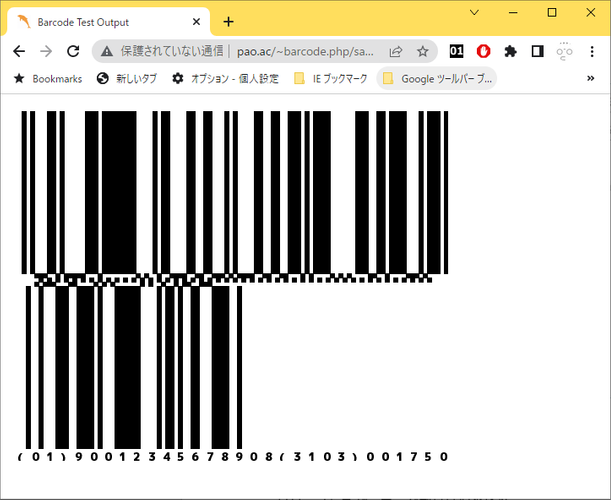Open the profile avatar button

[565, 51]
